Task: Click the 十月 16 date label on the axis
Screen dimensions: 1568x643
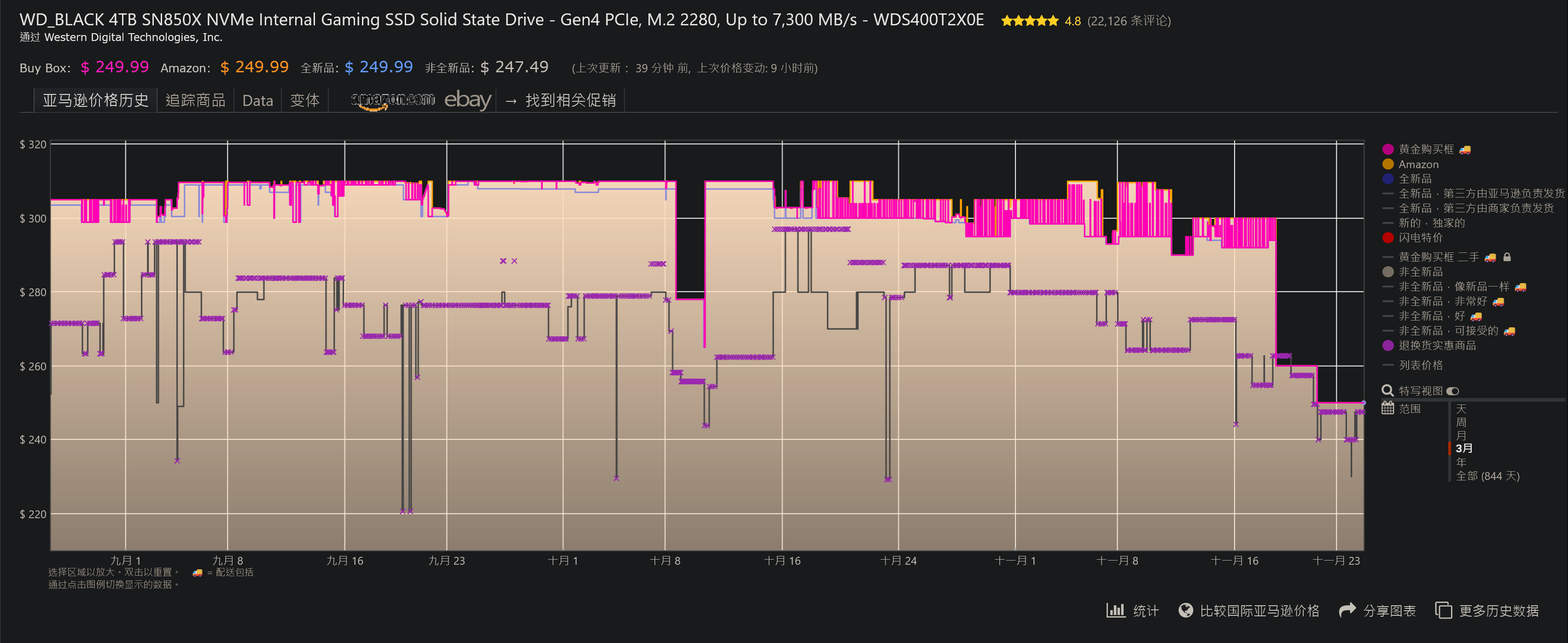Action: pyautogui.click(x=782, y=561)
